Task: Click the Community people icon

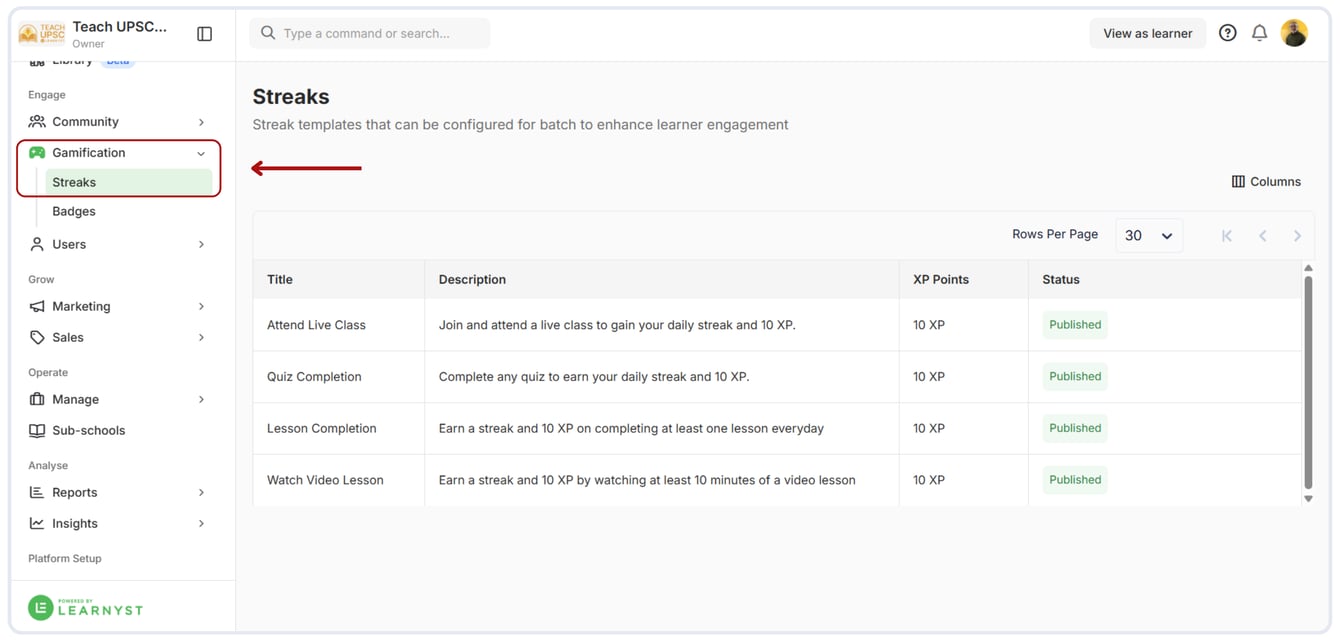Action: coord(37,122)
